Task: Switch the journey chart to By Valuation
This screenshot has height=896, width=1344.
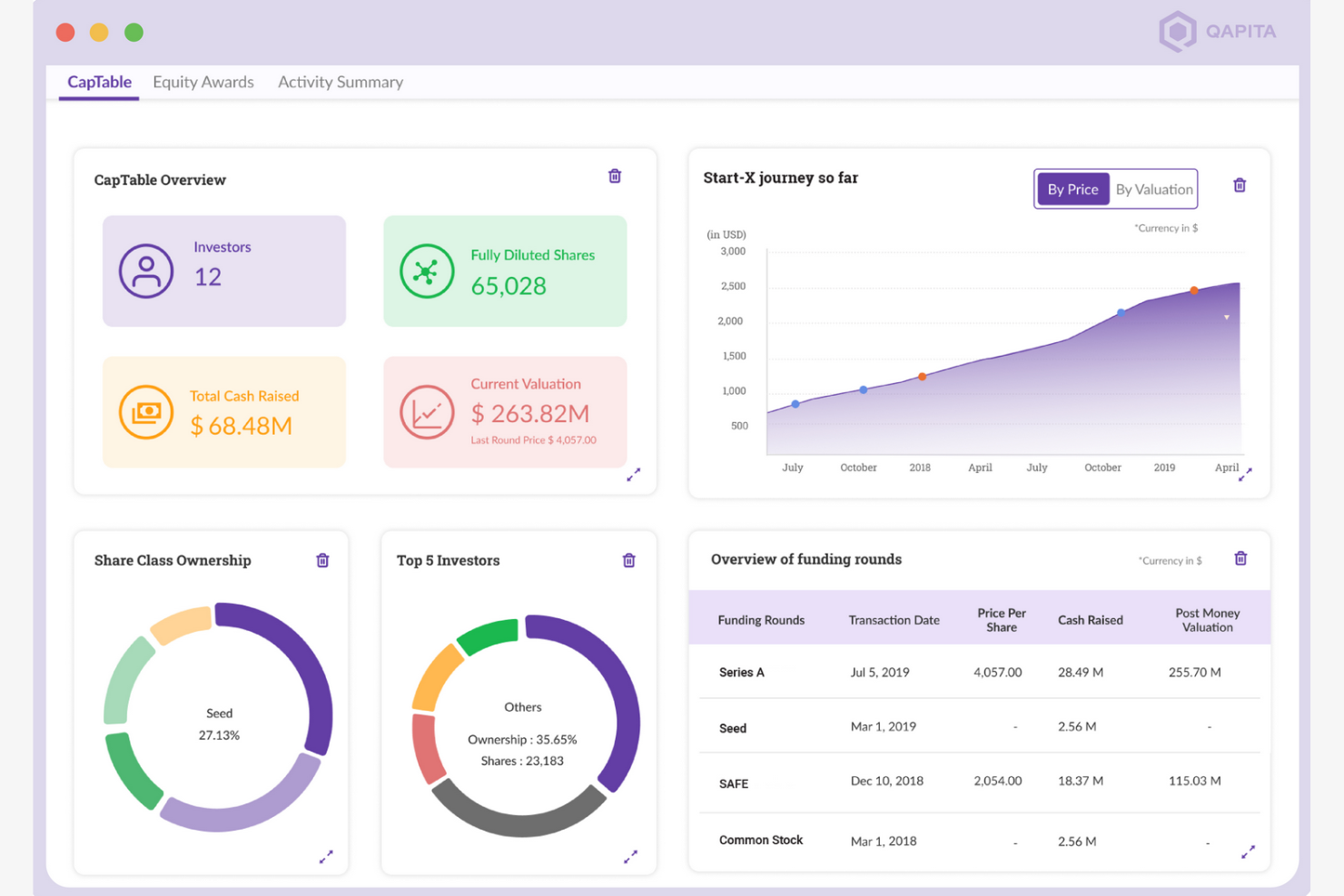Action: [1153, 189]
